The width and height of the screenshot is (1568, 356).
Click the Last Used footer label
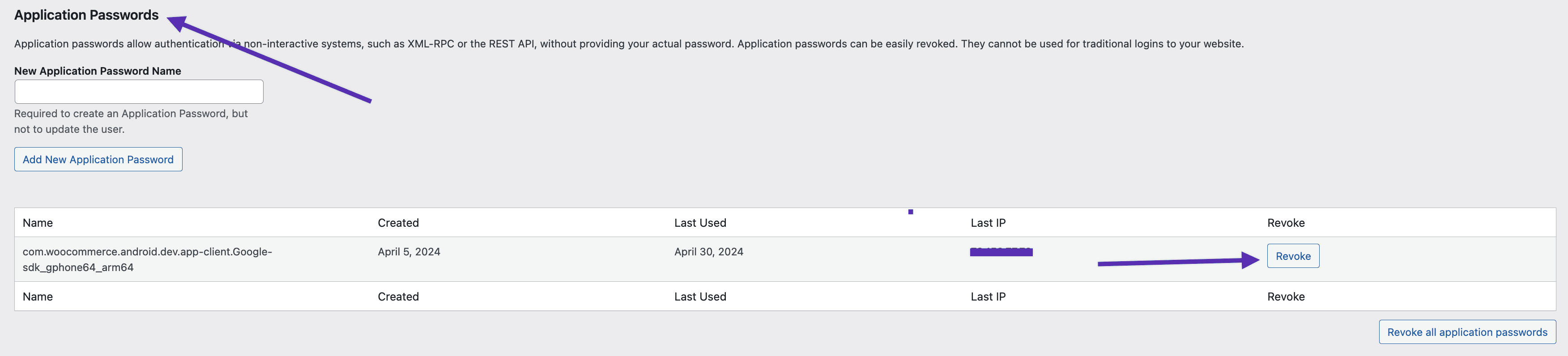click(700, 297)
